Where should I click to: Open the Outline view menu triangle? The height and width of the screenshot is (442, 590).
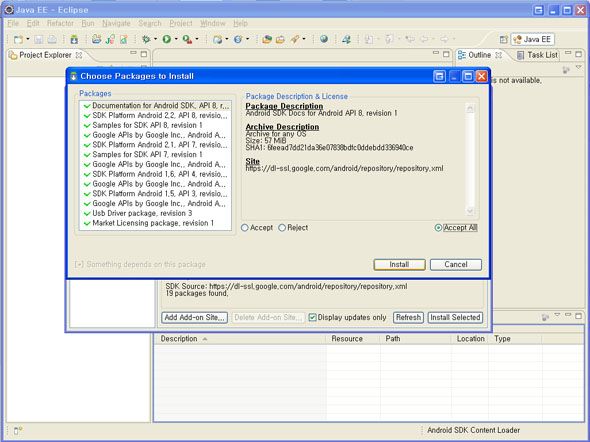579,68
